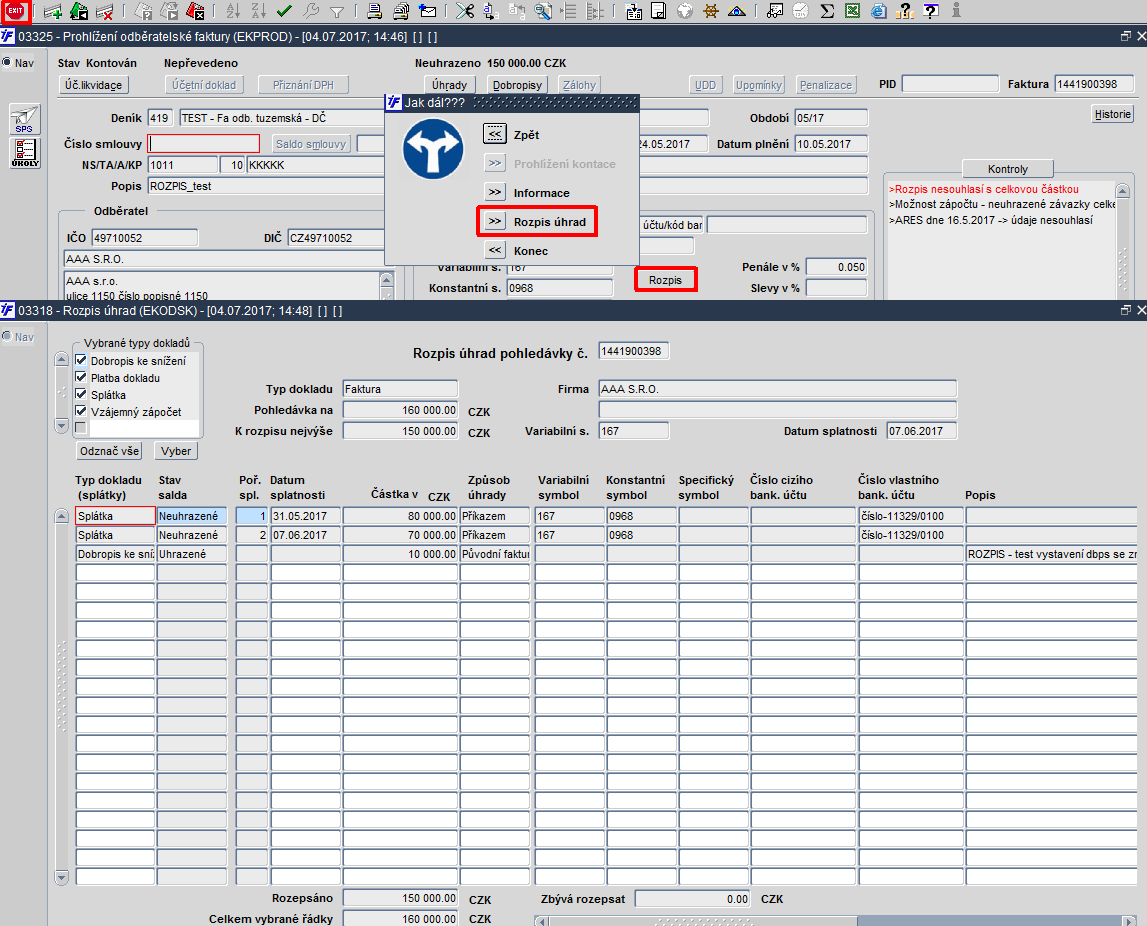This screenshot has width=1147, height=926.
Task: Select Nav radio in invoice window
Action: point(7,62)
